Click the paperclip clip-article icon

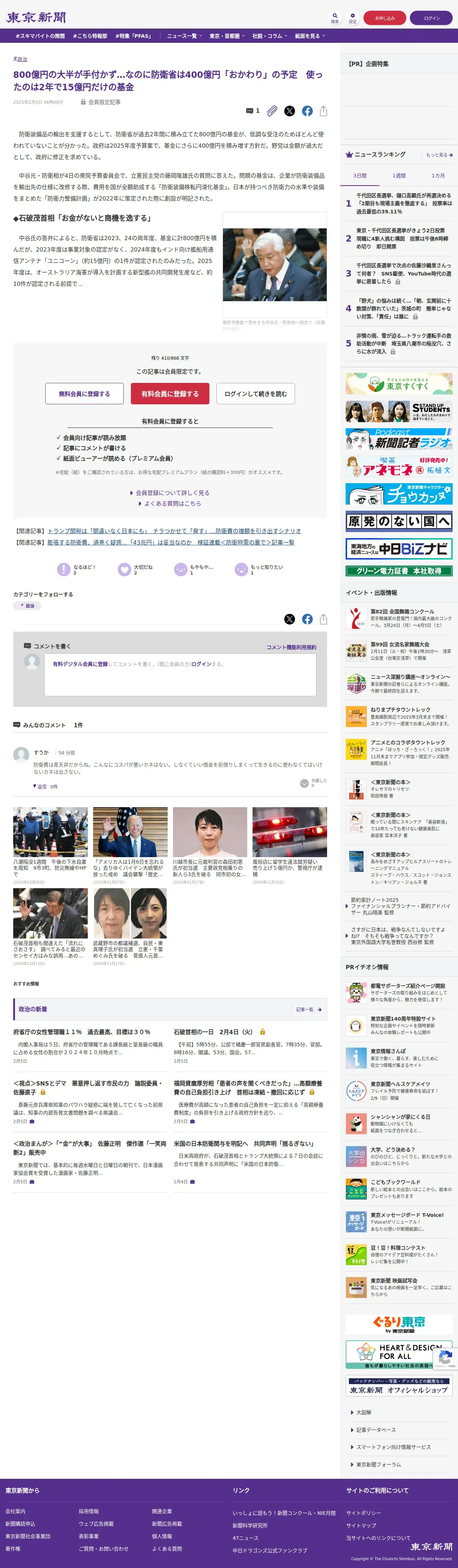click(272, 111)
